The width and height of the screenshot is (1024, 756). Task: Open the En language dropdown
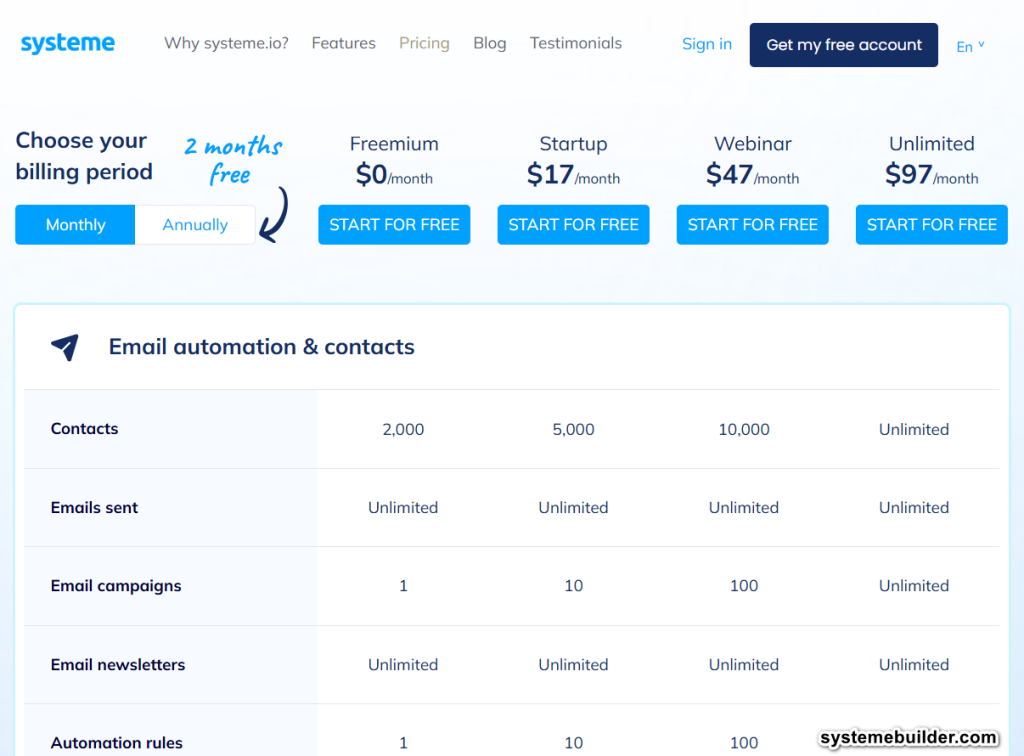click(x=966, y=45)
